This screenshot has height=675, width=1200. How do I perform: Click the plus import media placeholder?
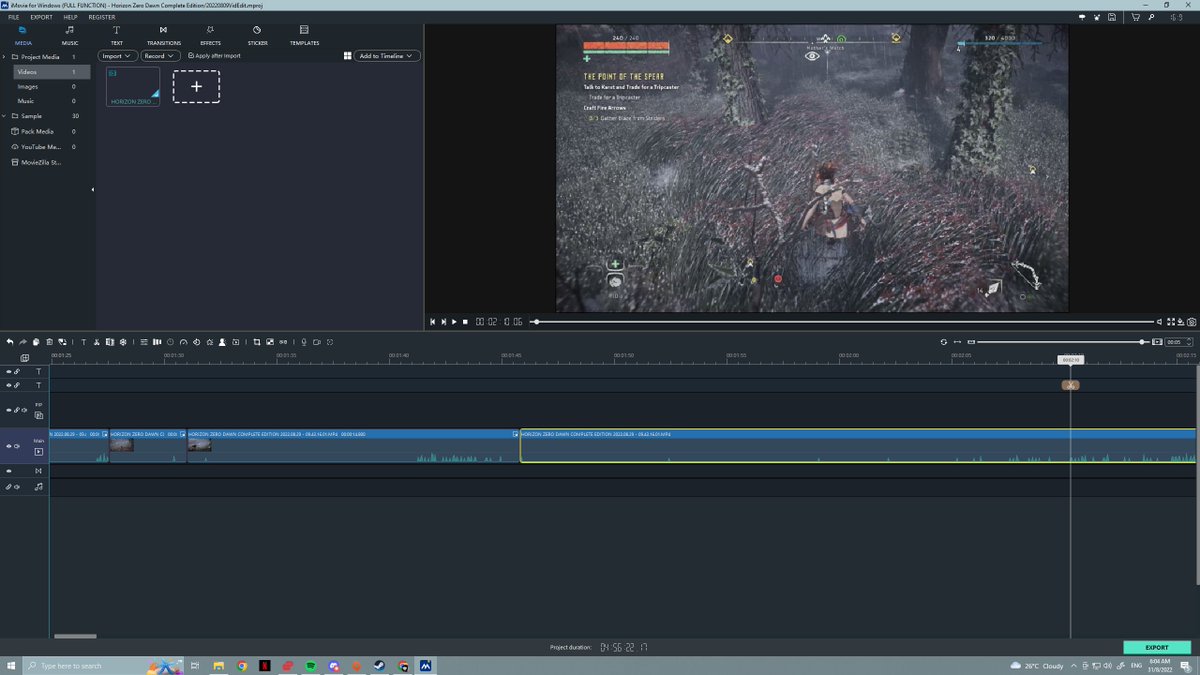[x=196, y=87]
